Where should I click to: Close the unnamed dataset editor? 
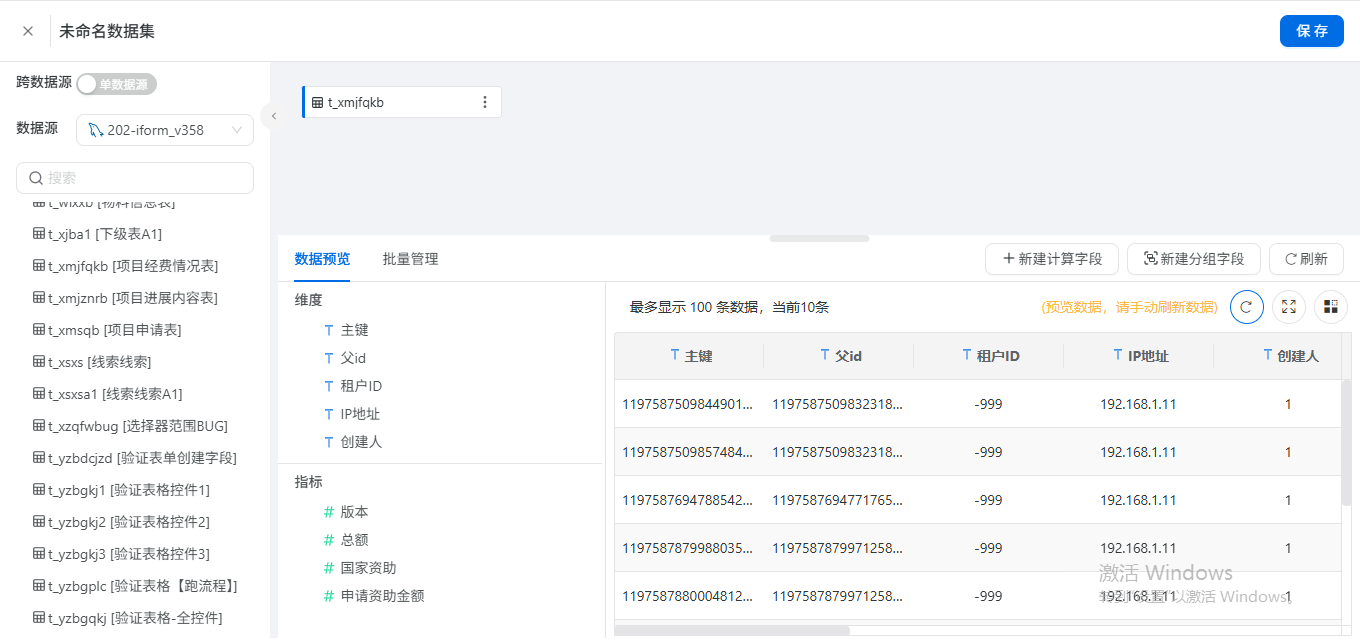[28, 31]
